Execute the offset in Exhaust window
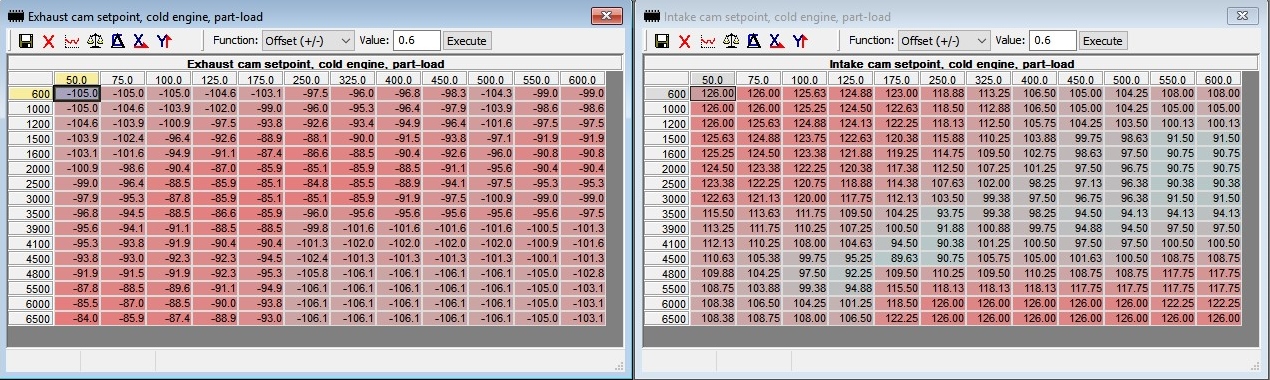This screenshot has width=1270, height=380. (467, 41)
